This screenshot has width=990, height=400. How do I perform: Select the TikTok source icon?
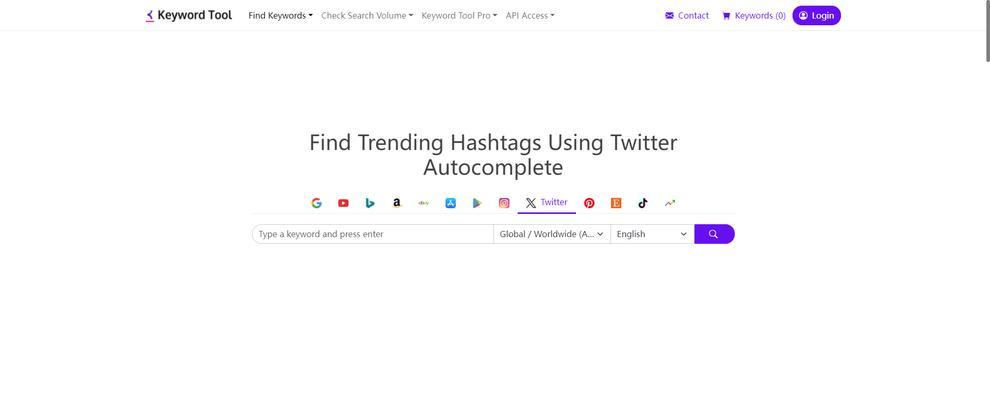click(x=643, y=203)
